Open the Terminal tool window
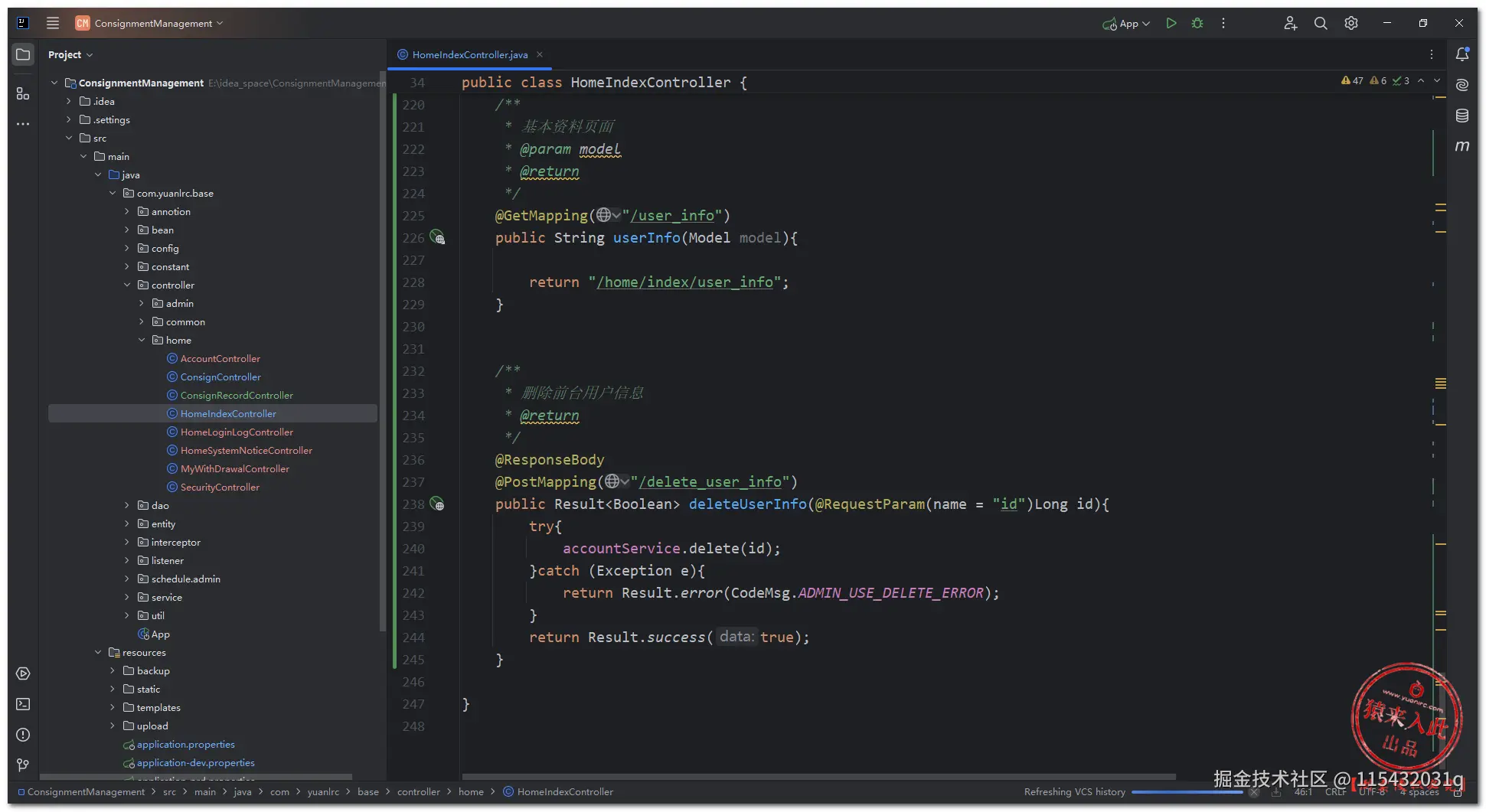This screenshot has width=1486, height=812. [x=23, y=704]
